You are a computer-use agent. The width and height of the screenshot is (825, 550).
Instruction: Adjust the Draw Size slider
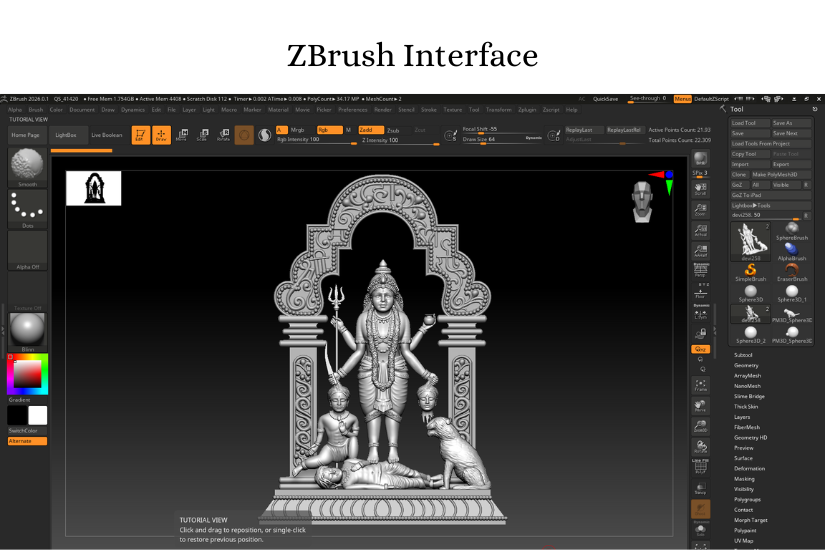pyautogui.click(x=501, y=139)
